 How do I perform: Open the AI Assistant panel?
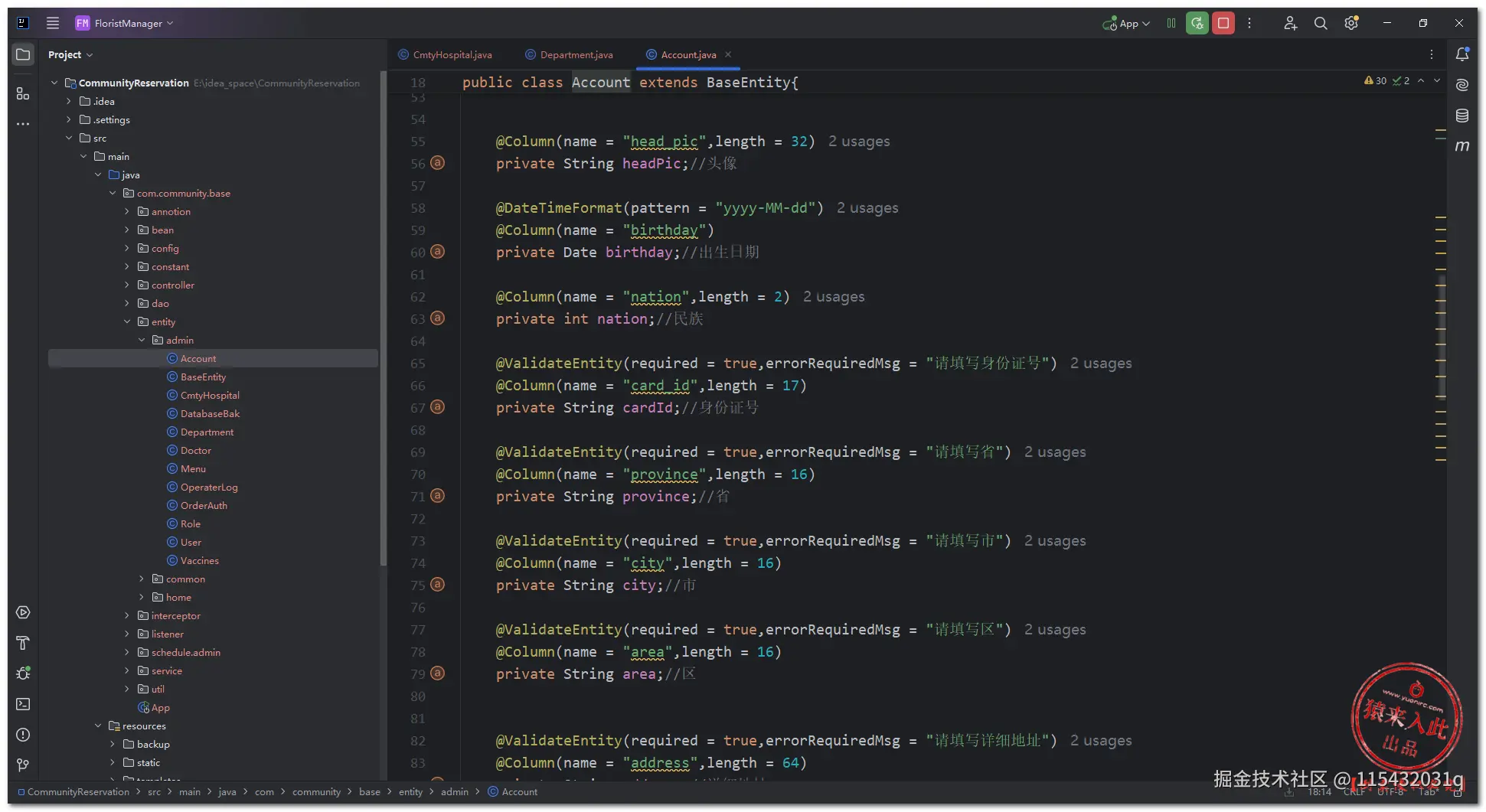point(1462,85)
